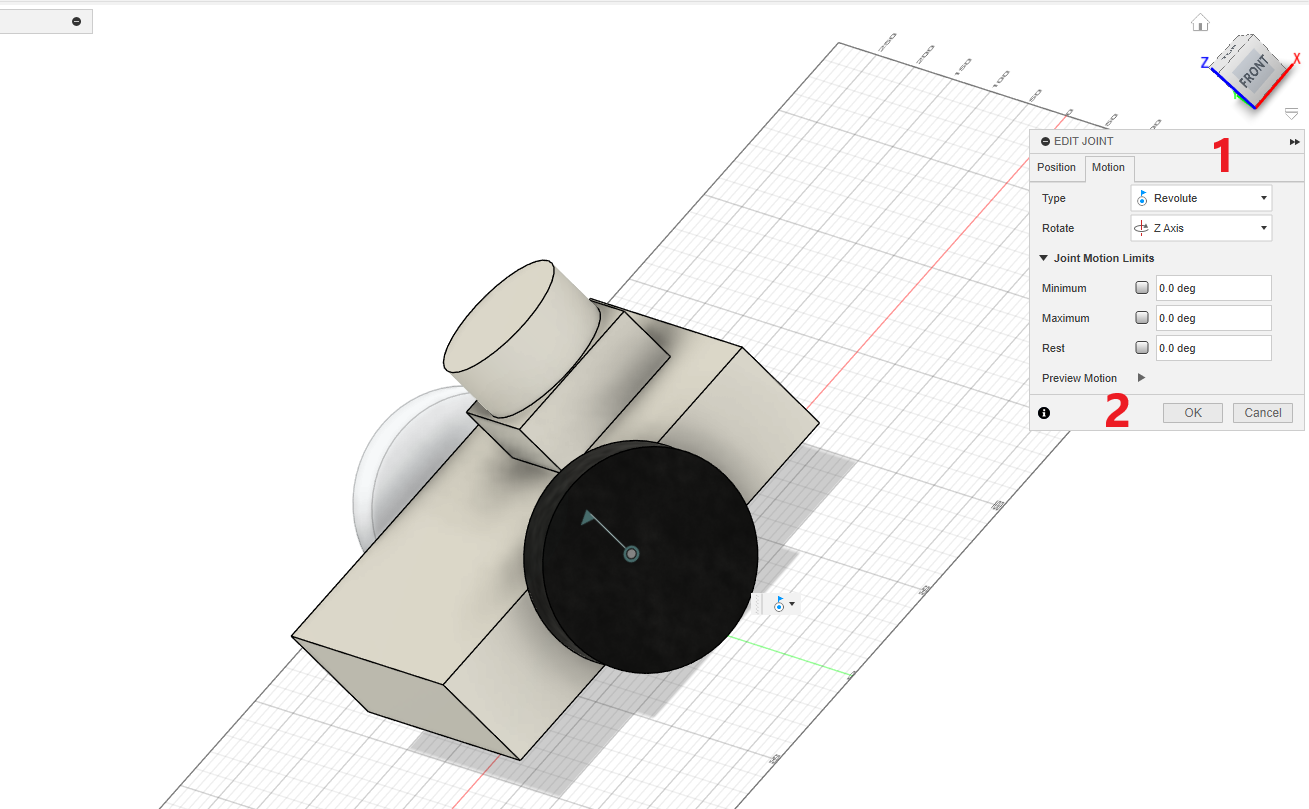Click the joint origin marker on the black wheel

pos(631,553)
